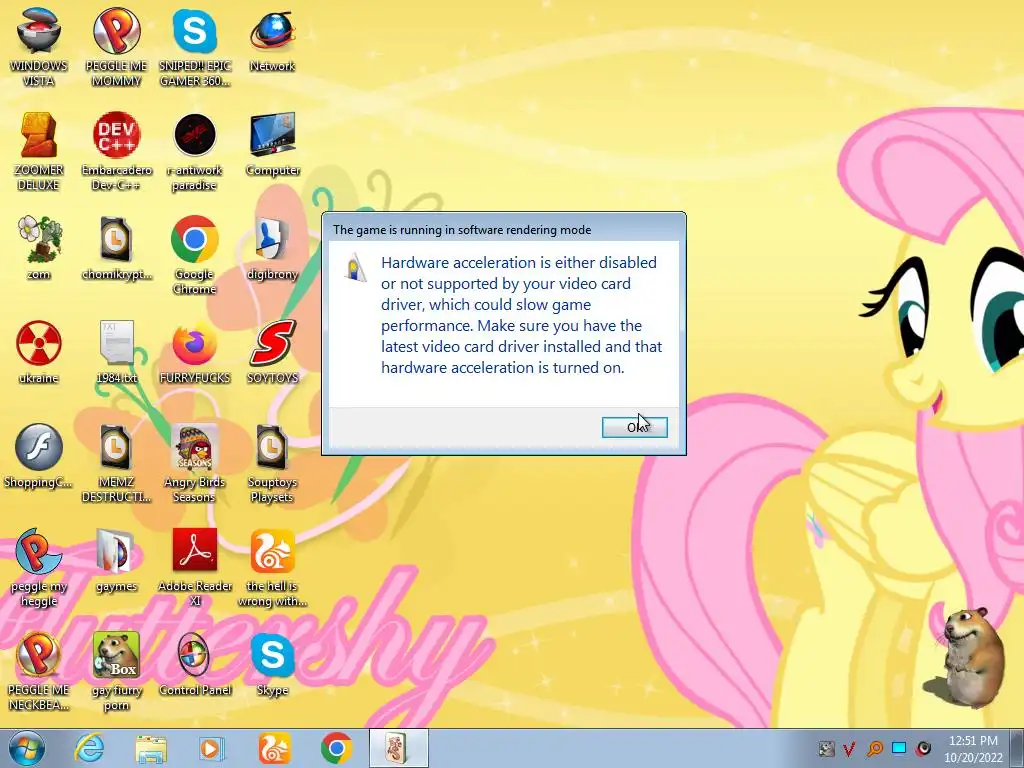
Task: Select the desktop icon with the Box hamster
Action: click(x=116, y=671)
